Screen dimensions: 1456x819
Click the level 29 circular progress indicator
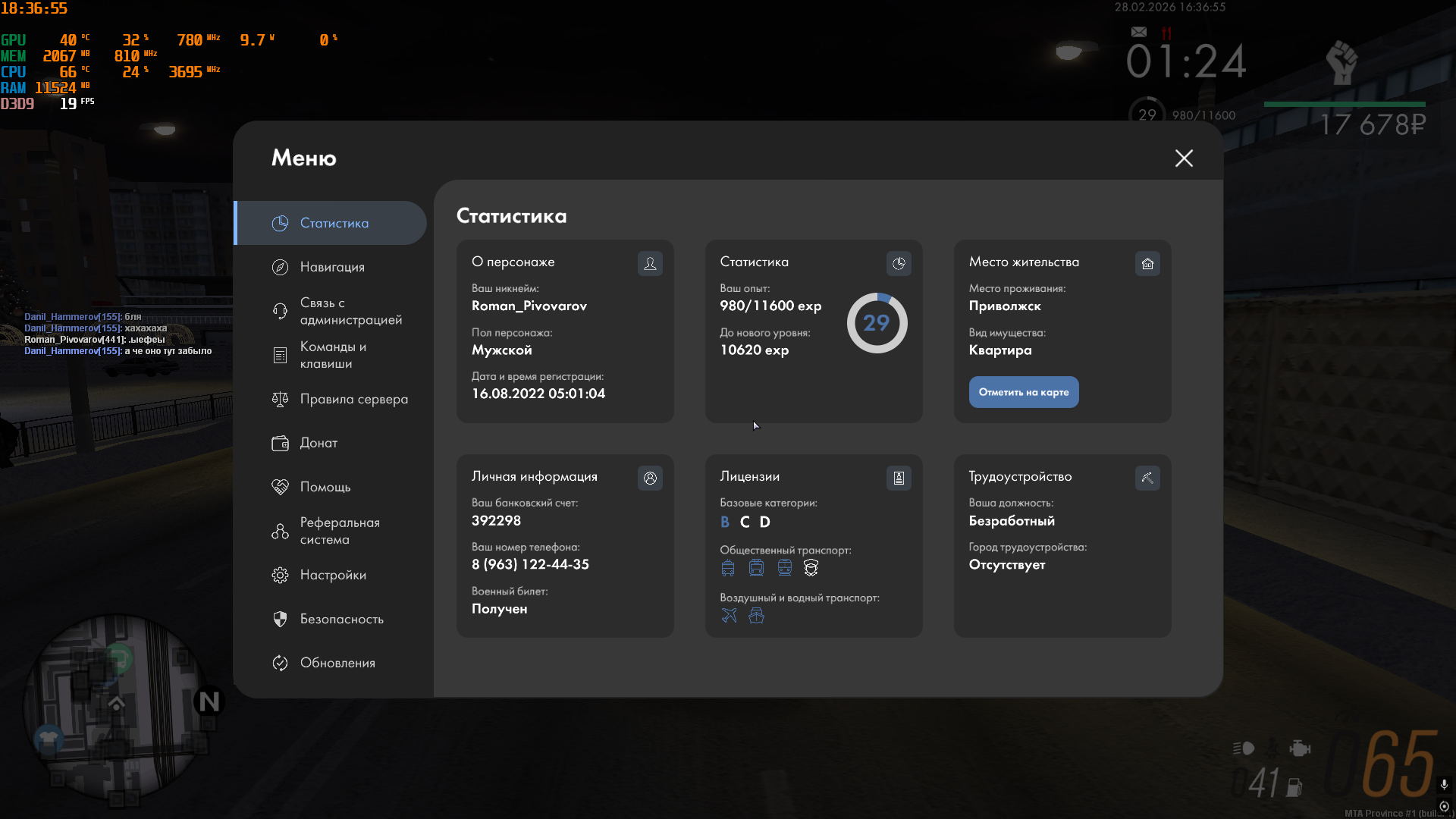click(x=877, y=323)
